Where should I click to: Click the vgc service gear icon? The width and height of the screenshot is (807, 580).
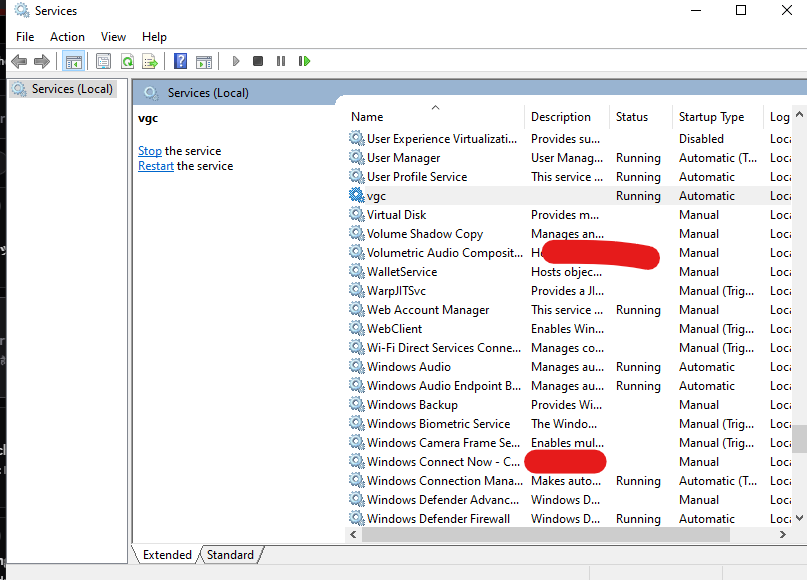click(x=356, y=196)
